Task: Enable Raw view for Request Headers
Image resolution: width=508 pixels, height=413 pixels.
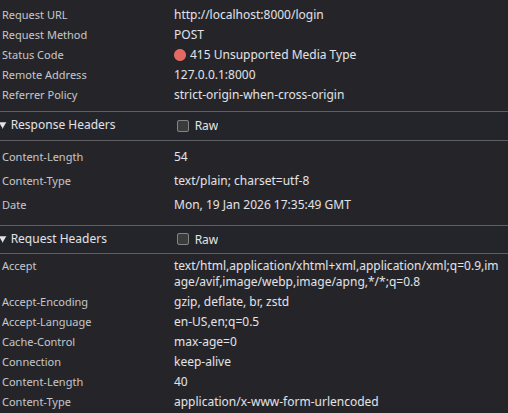Action: 183,239
